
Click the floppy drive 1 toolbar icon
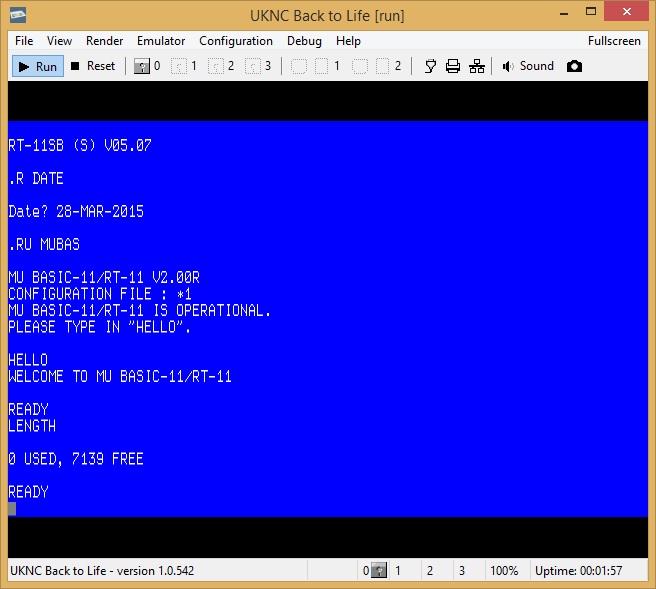point(180,66)
